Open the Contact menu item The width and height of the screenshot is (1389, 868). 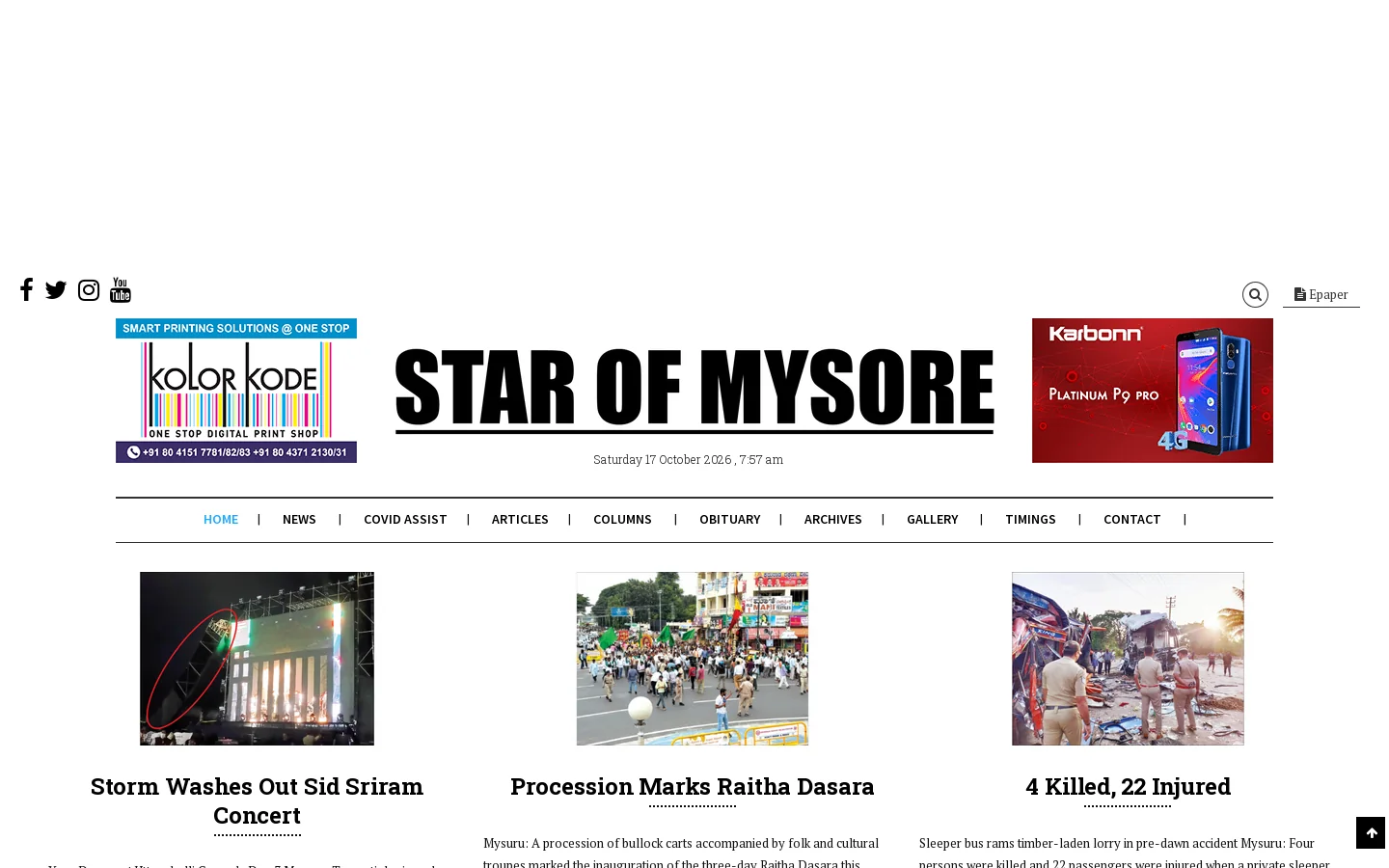tap(1132, 519)
